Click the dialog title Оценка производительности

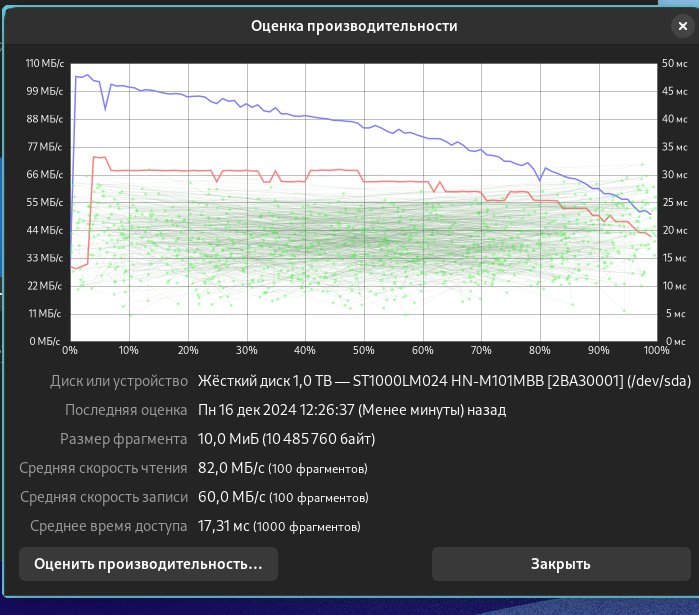click(354, 26)
